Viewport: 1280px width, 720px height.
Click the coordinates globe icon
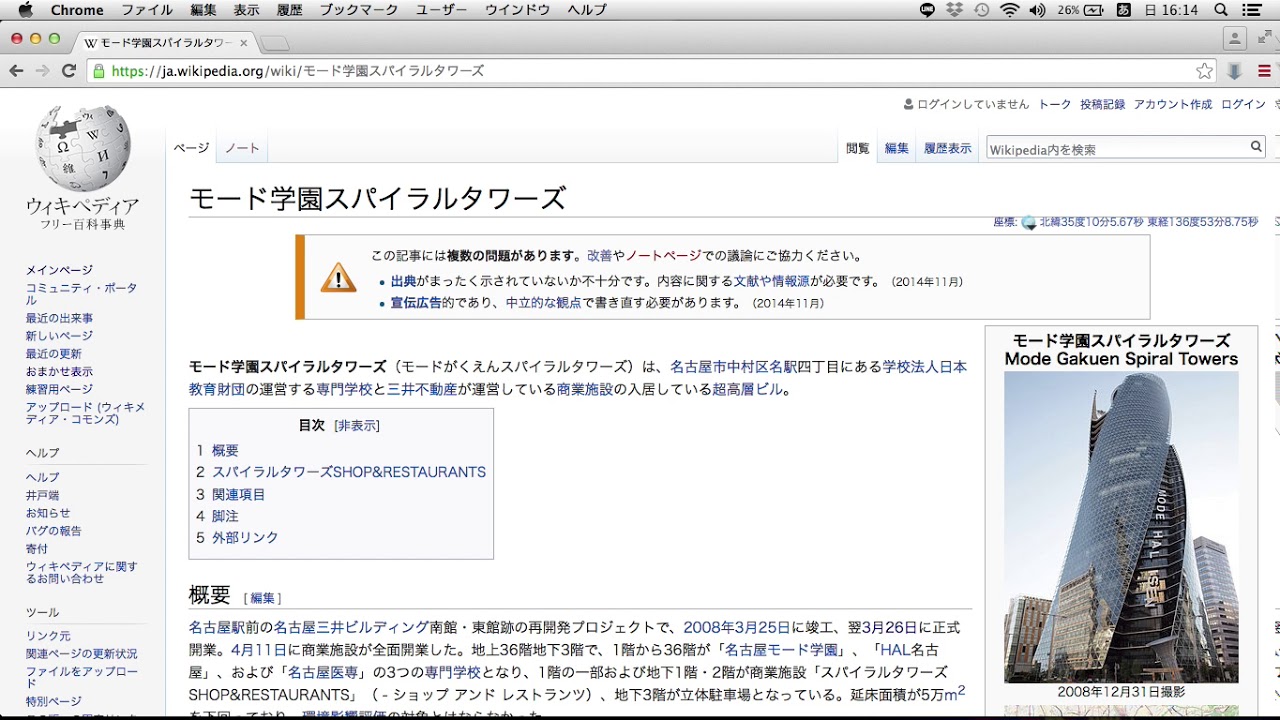coord(1028,223)
